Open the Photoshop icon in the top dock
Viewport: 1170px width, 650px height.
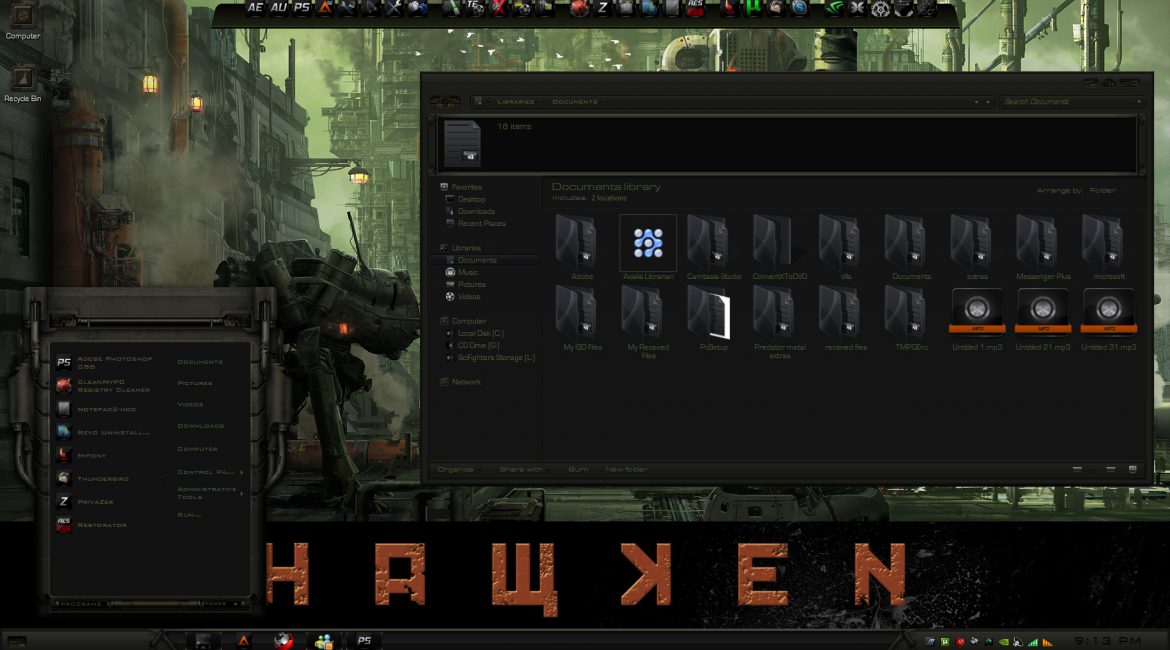tap(301, 8)
